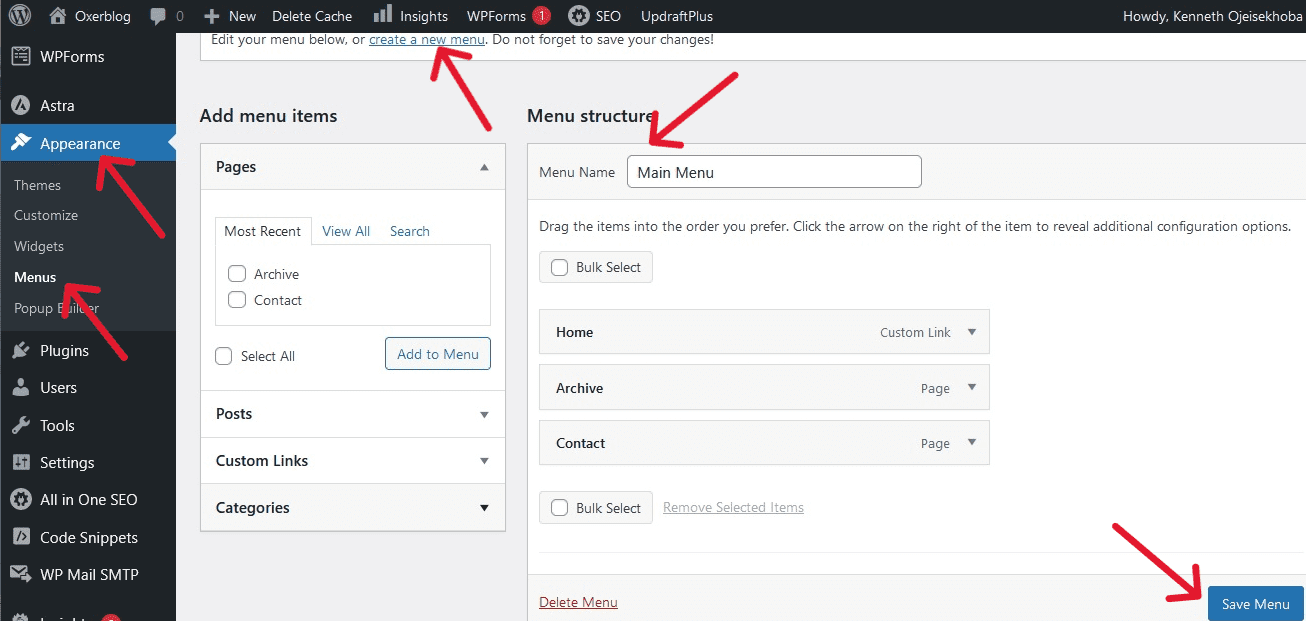Expand the Contact menu item arrow
1306x621 pixels.
coord(971,442)
